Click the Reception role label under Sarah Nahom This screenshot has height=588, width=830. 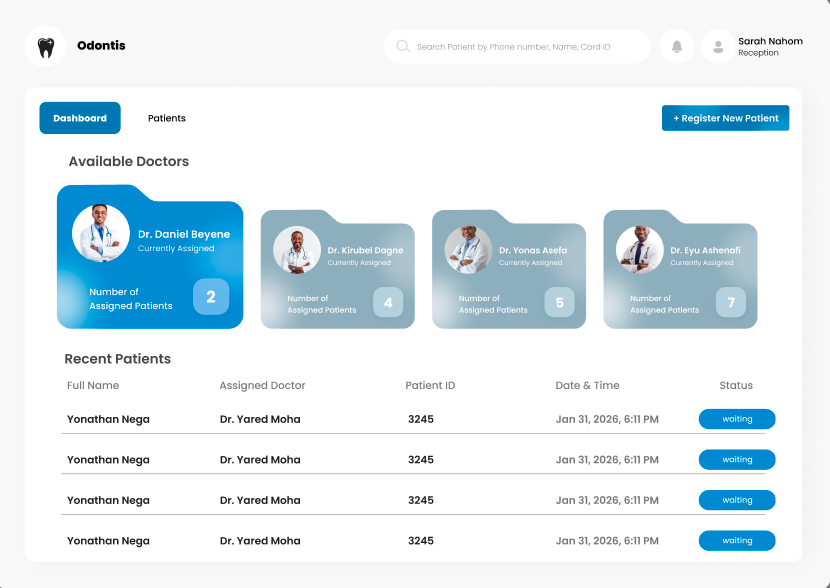[x=758, y=53]
